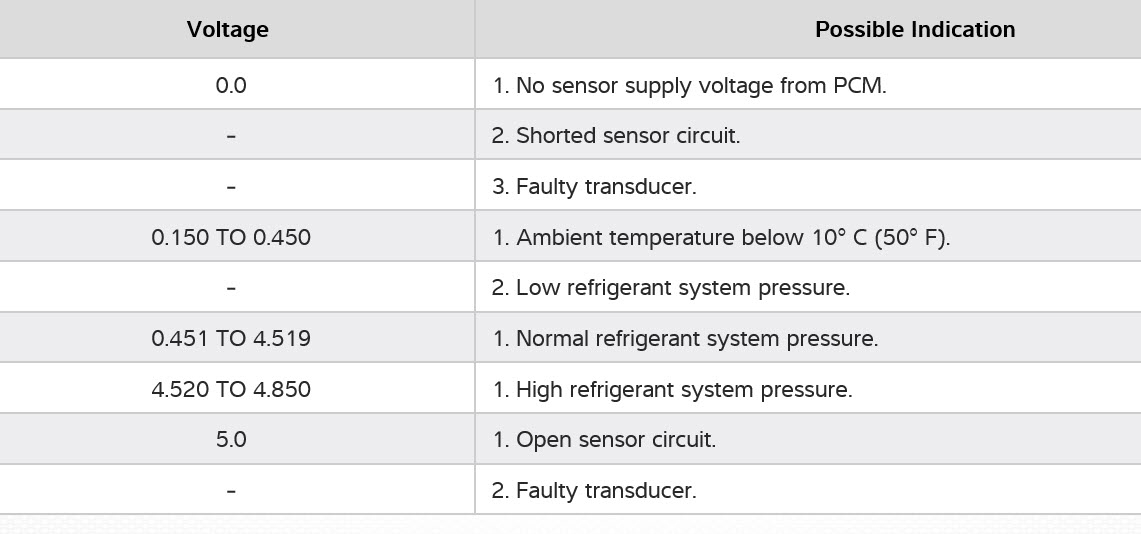The image size is (1141, 534).
Task: Select dash cell beside '2. Faulty transducer'
Action: tap(231, 491)
